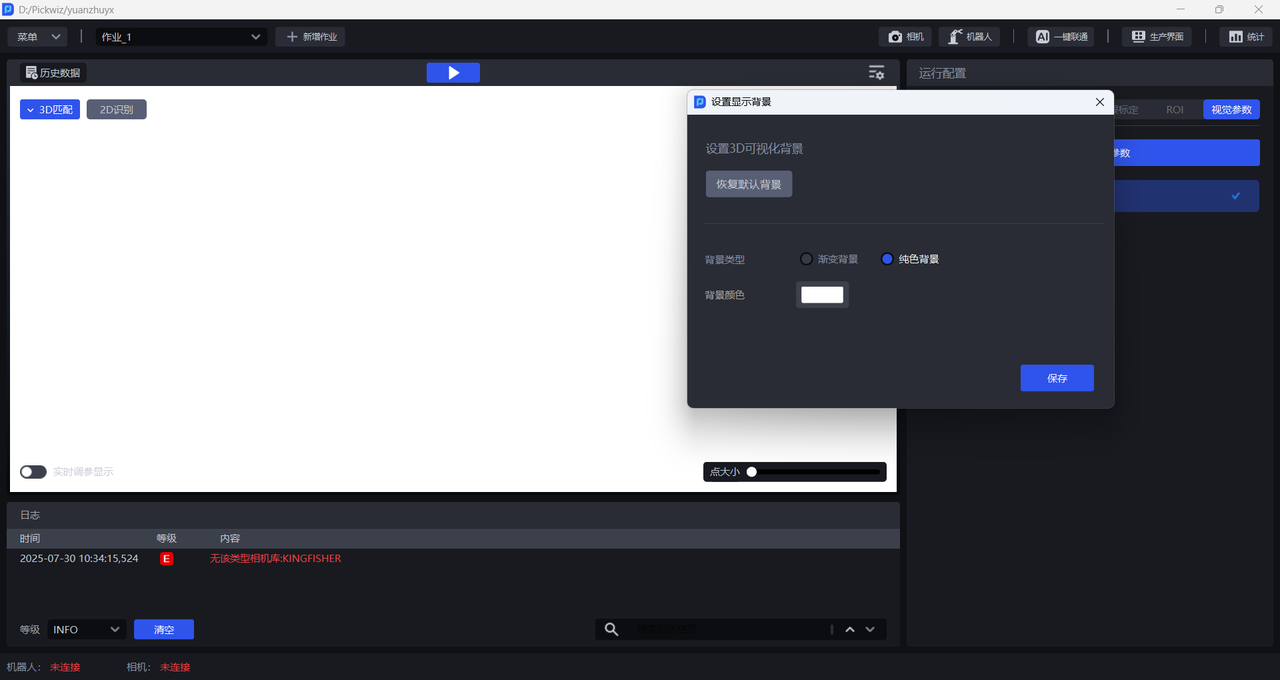The image size is (1280, 680).
Task: Open the 历史数据 history data icon
Action: tap(32, 73)
